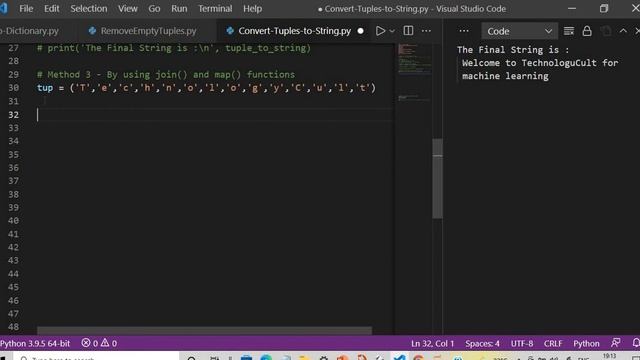This screenshot has height=360, width=640.
Task: Click line number 30 in gutter
Action: [x=13, y=88]
